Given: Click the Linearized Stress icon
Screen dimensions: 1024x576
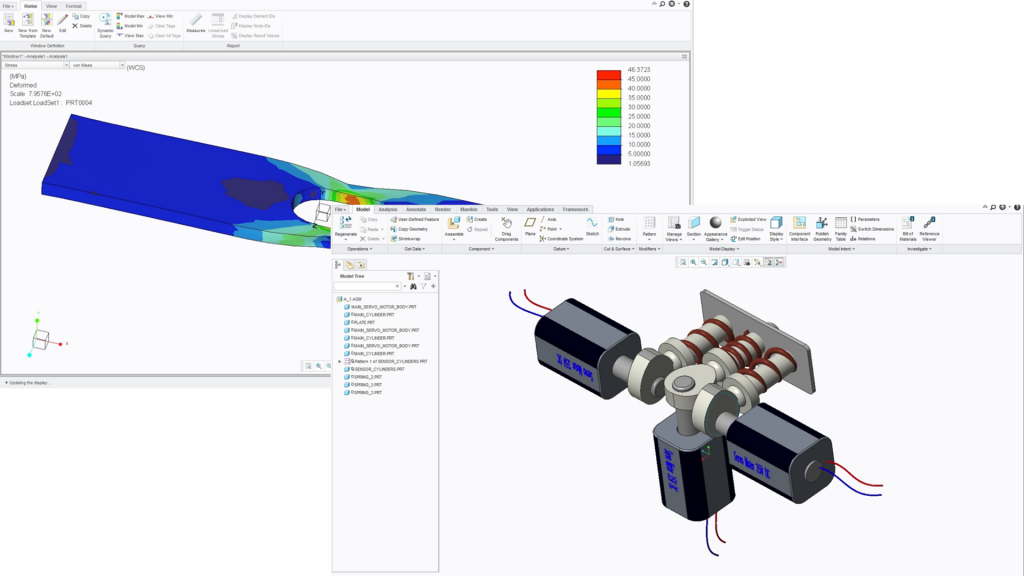Looking at the screenshot, I should point(219,22).
